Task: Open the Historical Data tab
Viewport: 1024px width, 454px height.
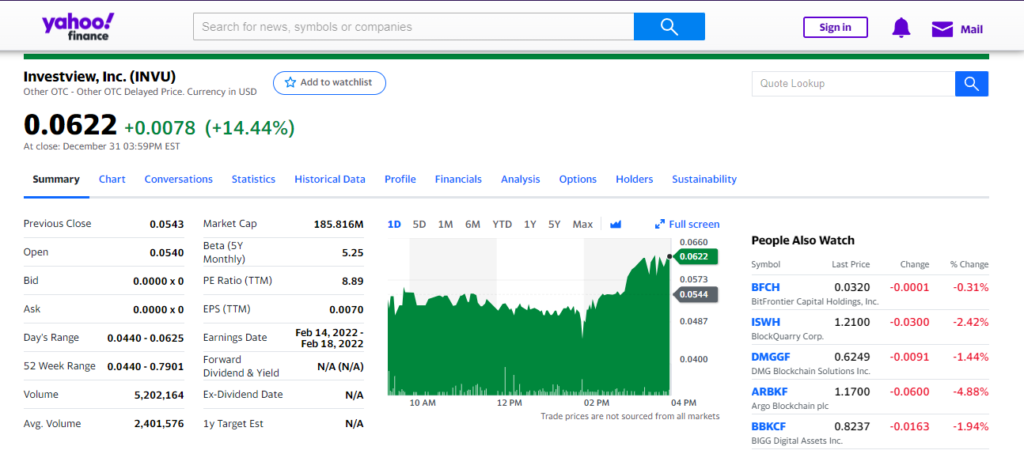Action: [329, 179]
